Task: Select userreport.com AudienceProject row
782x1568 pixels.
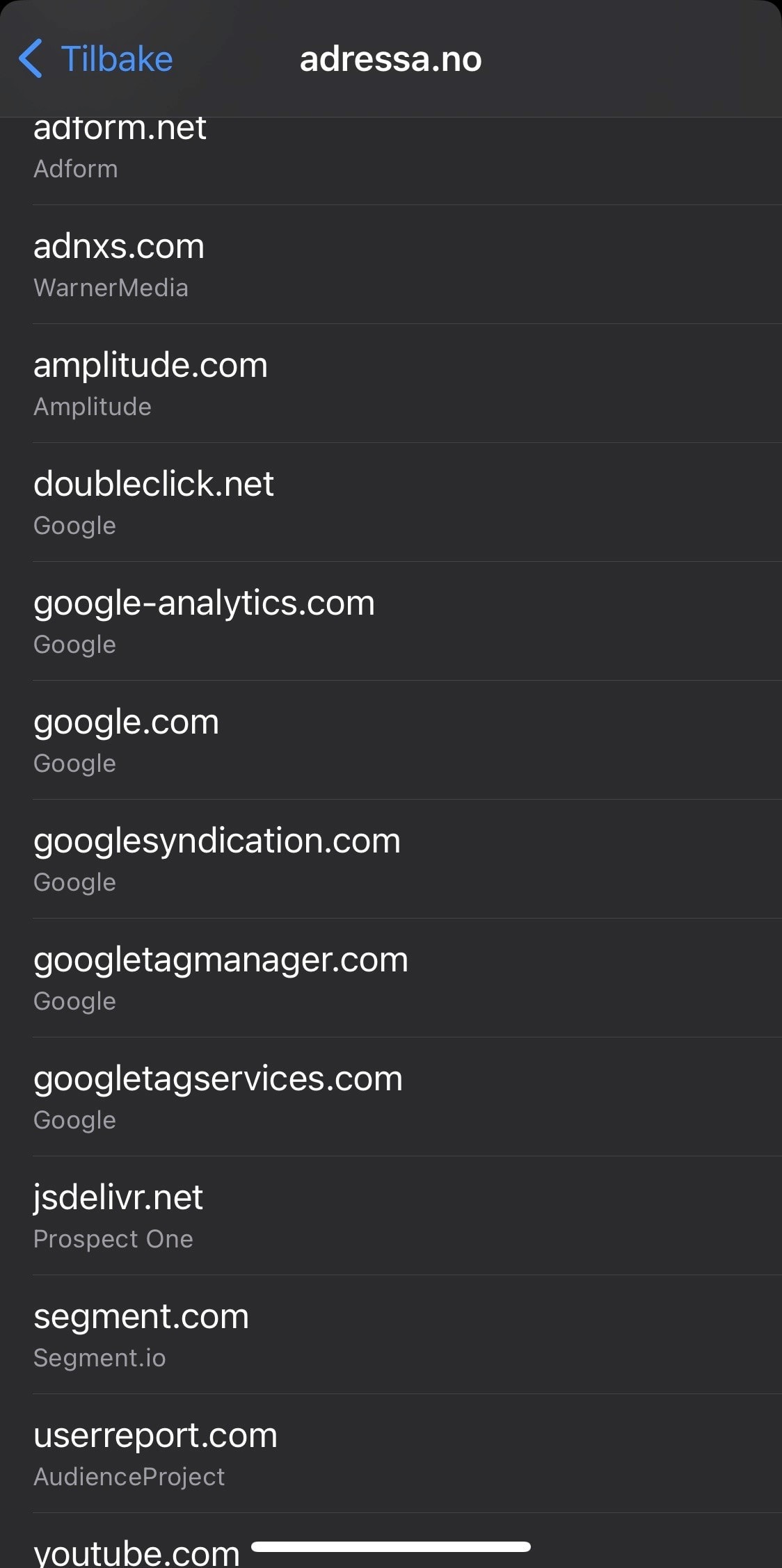Action: (390, 1454)
